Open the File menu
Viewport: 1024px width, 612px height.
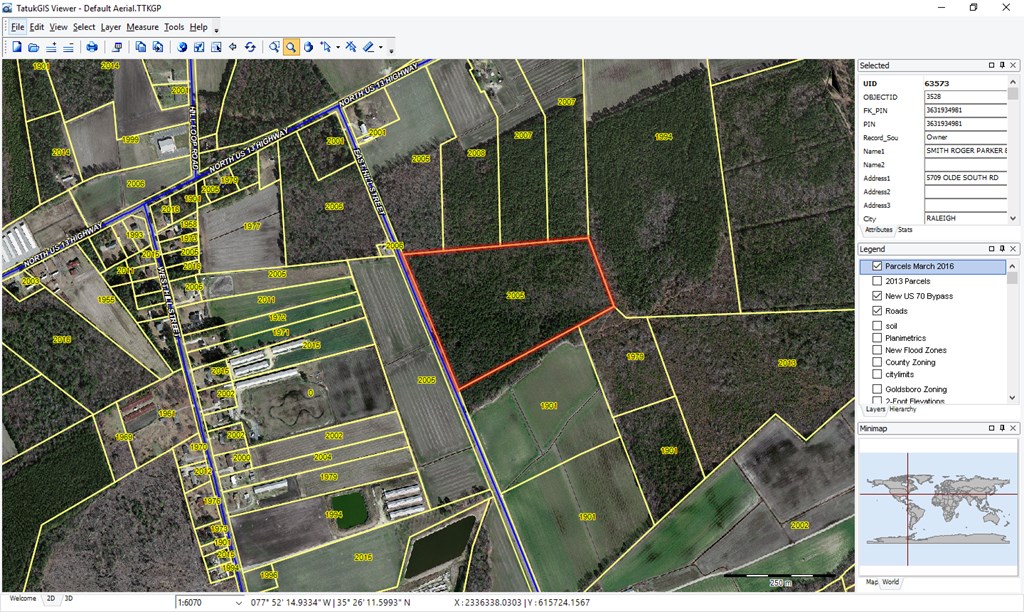coord(18,27)
